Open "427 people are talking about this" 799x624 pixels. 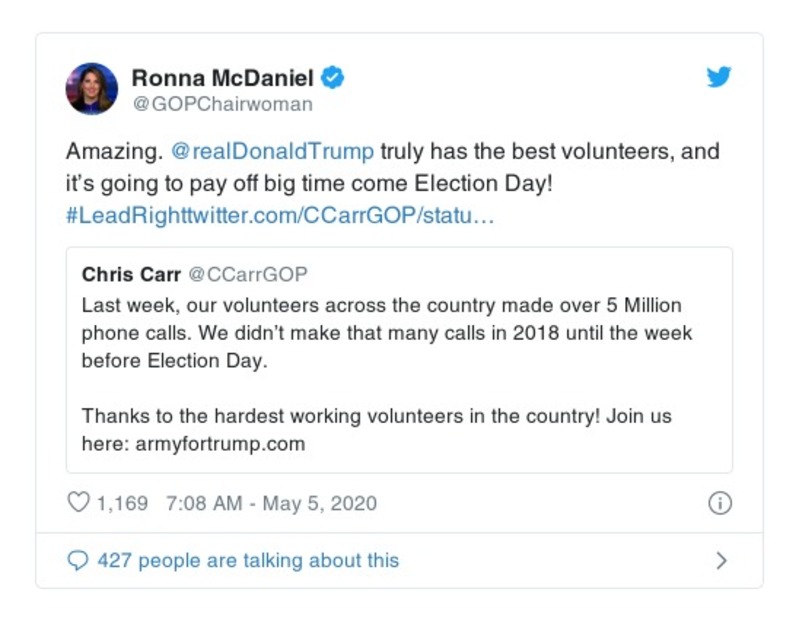pos(248,561)
